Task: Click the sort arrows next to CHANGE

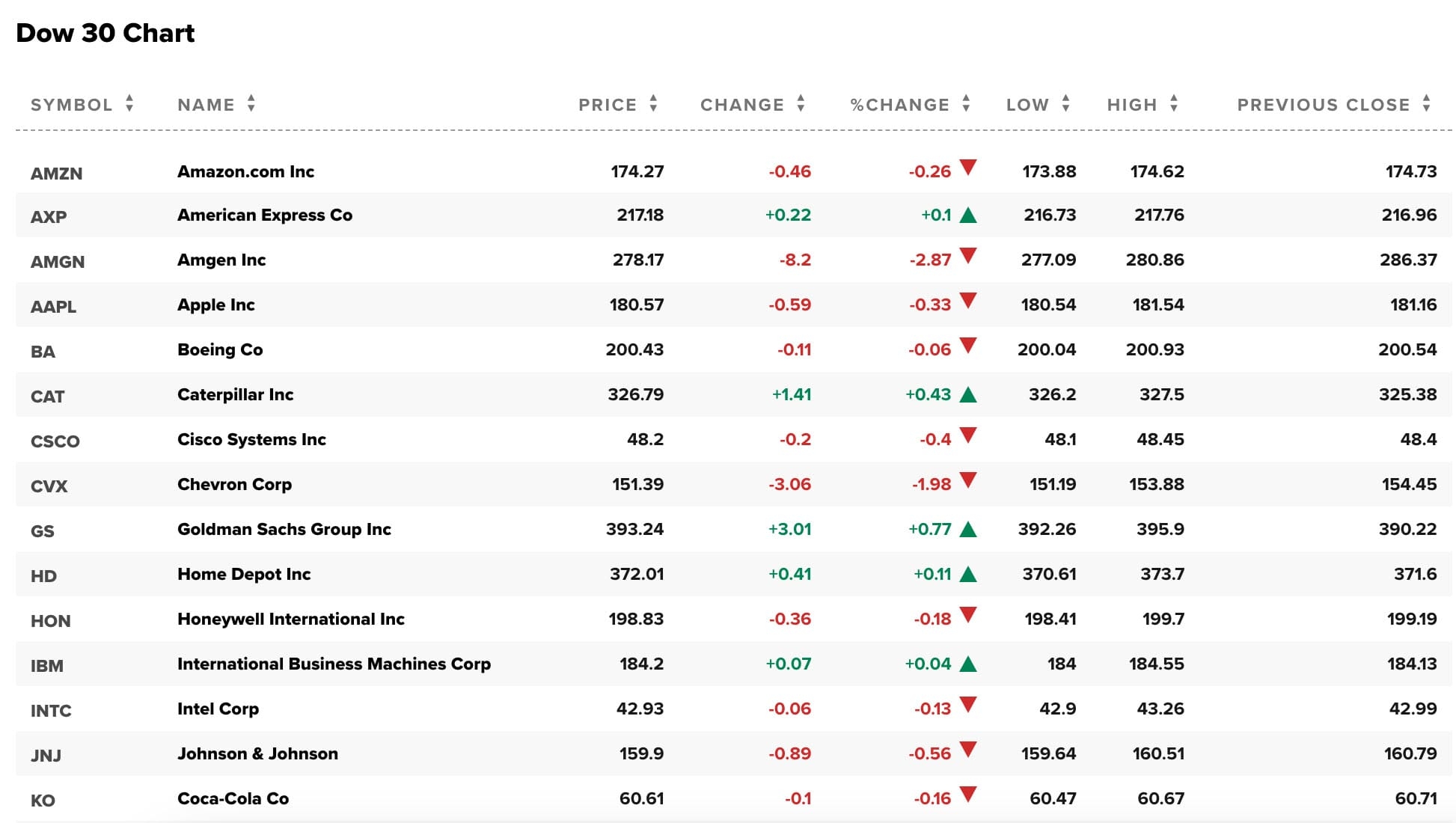Action: (x=799, y=104)
